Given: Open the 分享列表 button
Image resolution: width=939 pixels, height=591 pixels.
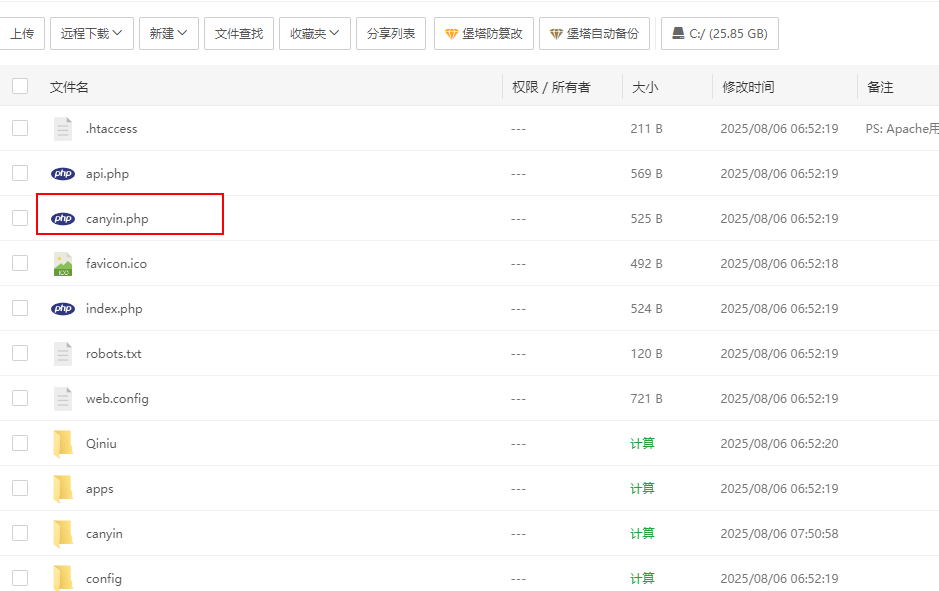Looking at the screenshot, I should pyautogui.click(x=391, y=33).
